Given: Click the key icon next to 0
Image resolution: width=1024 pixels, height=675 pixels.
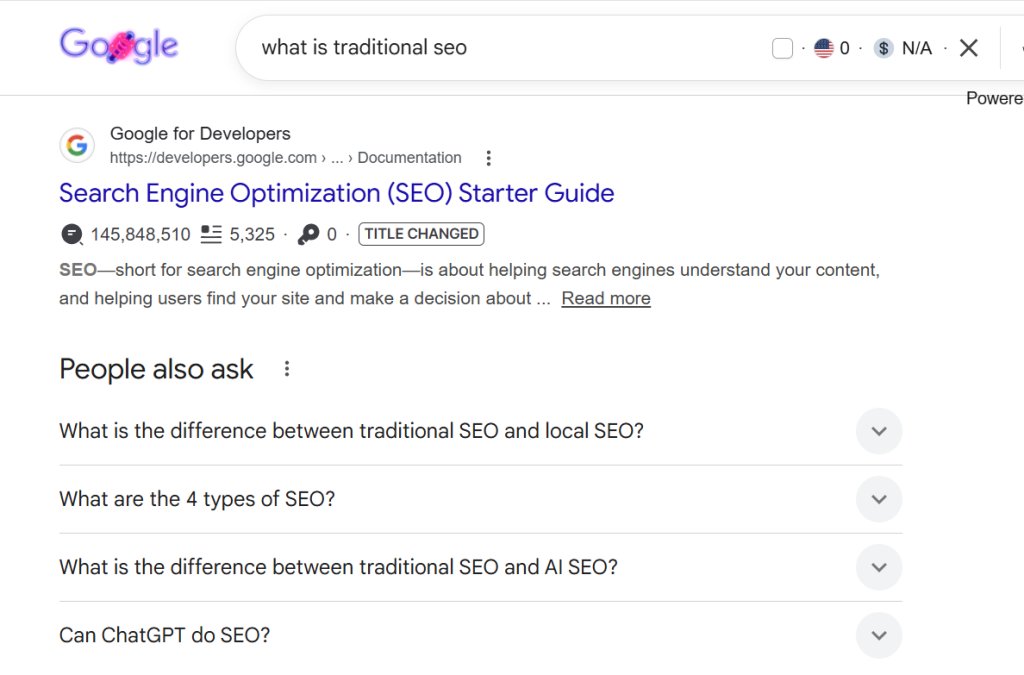Looking at the screenshot, I should point(309,234).
